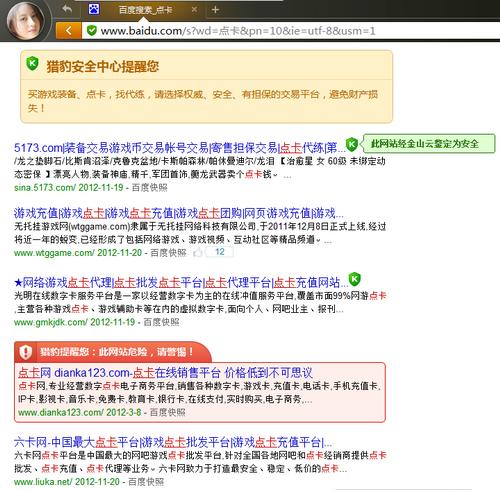500x490 pixels.
Task: Click the user avatar photo
Action: pos(26,21)
